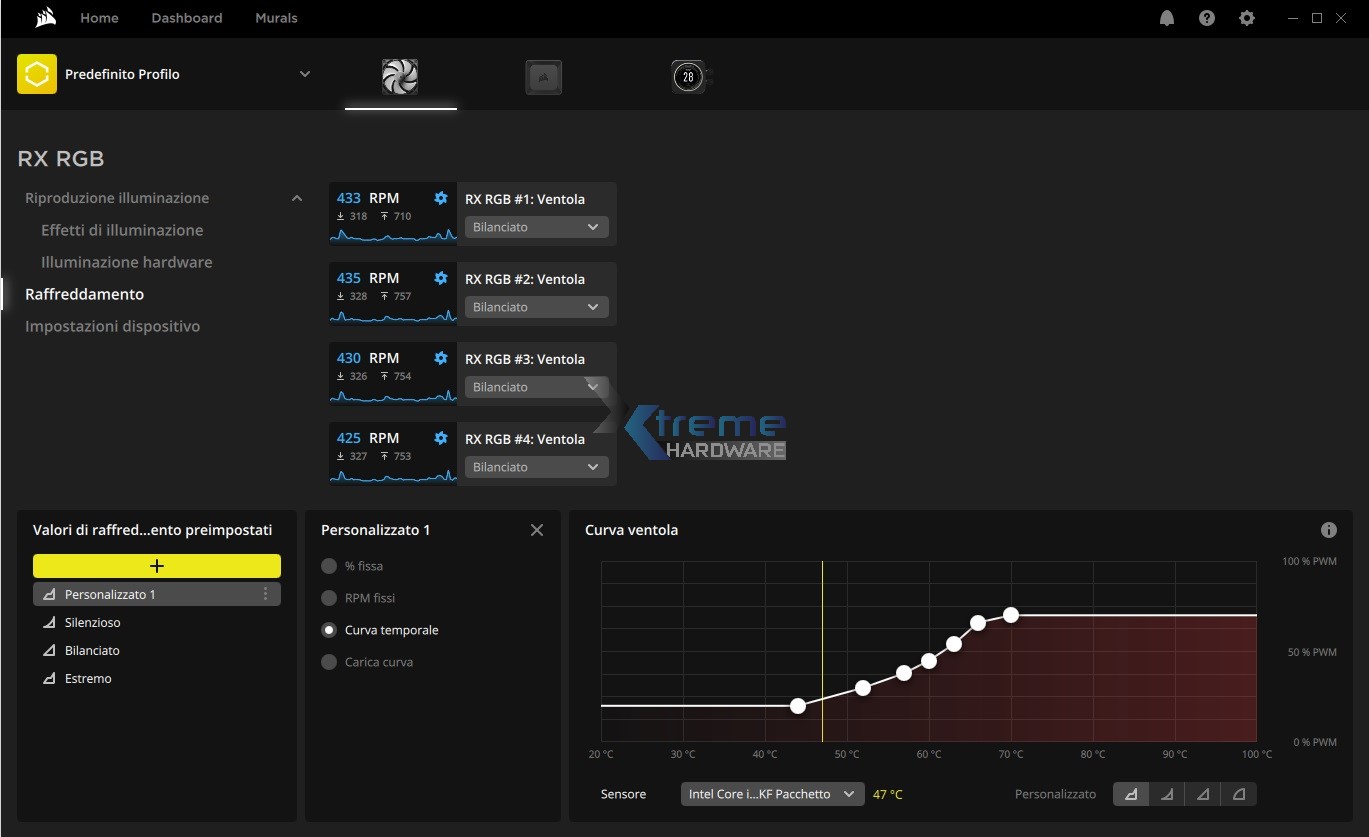Click the fan curve info icon

tap(1329, 530)
